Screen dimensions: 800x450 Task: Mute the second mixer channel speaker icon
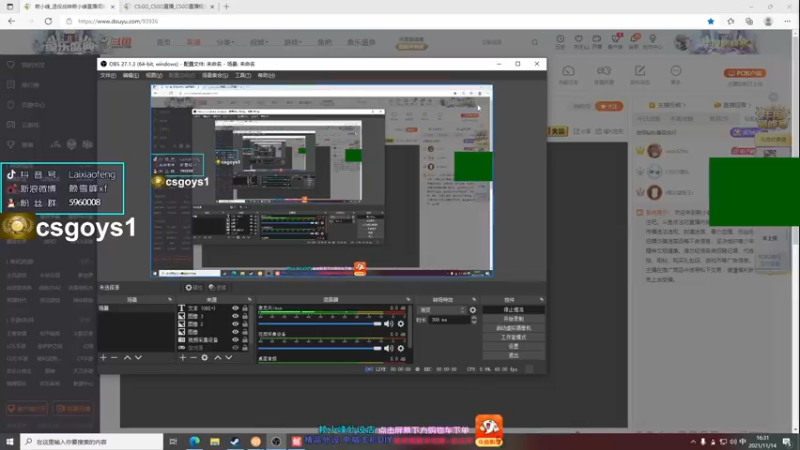tap(389, 348)
